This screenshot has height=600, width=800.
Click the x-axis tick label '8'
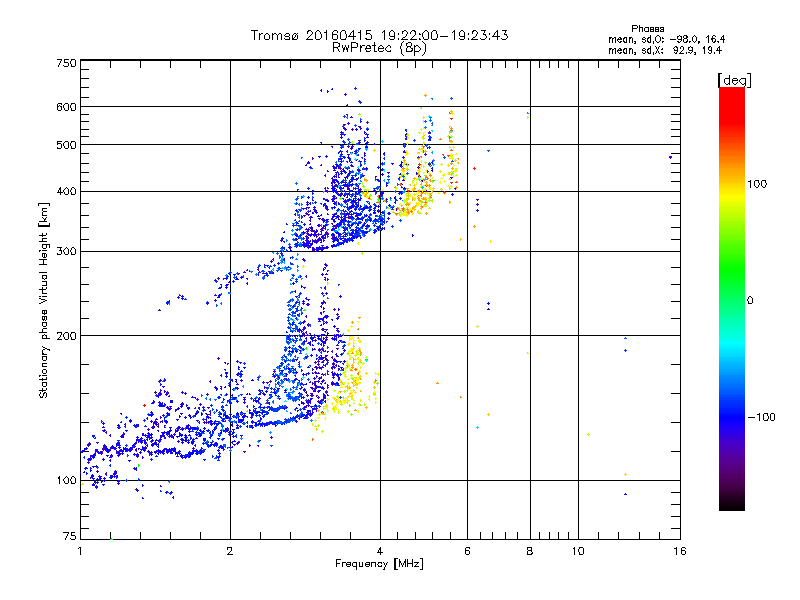pos(530,551)
